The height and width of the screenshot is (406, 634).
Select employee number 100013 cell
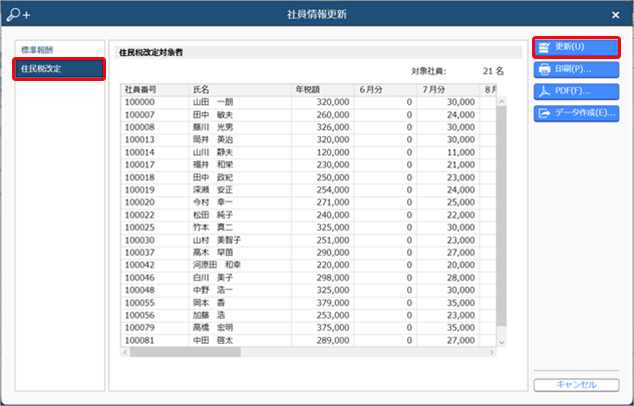point(154,140)
